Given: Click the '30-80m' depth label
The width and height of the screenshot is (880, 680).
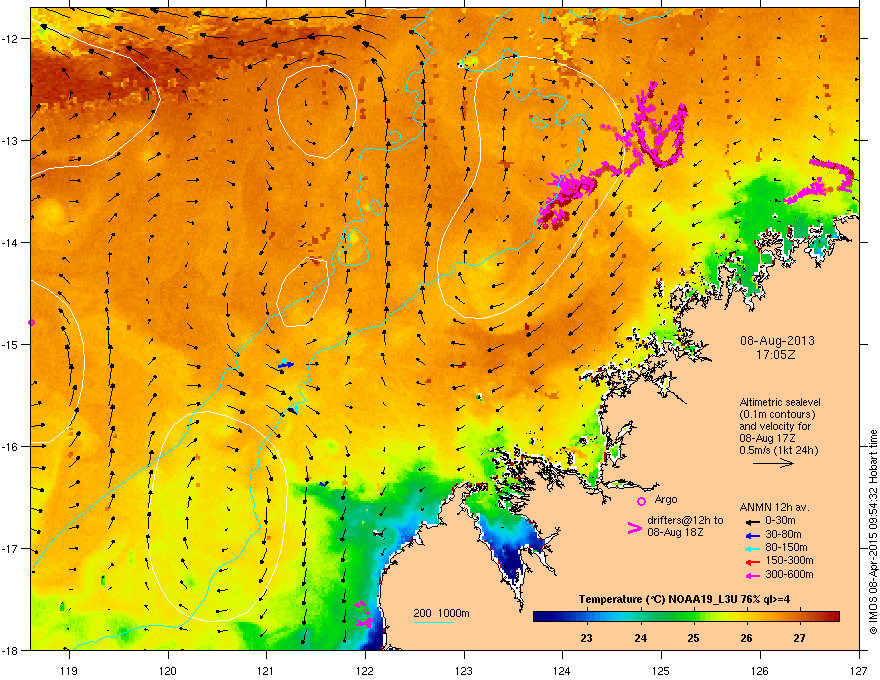Looking at the screenshot, I should tap(783, 535).
